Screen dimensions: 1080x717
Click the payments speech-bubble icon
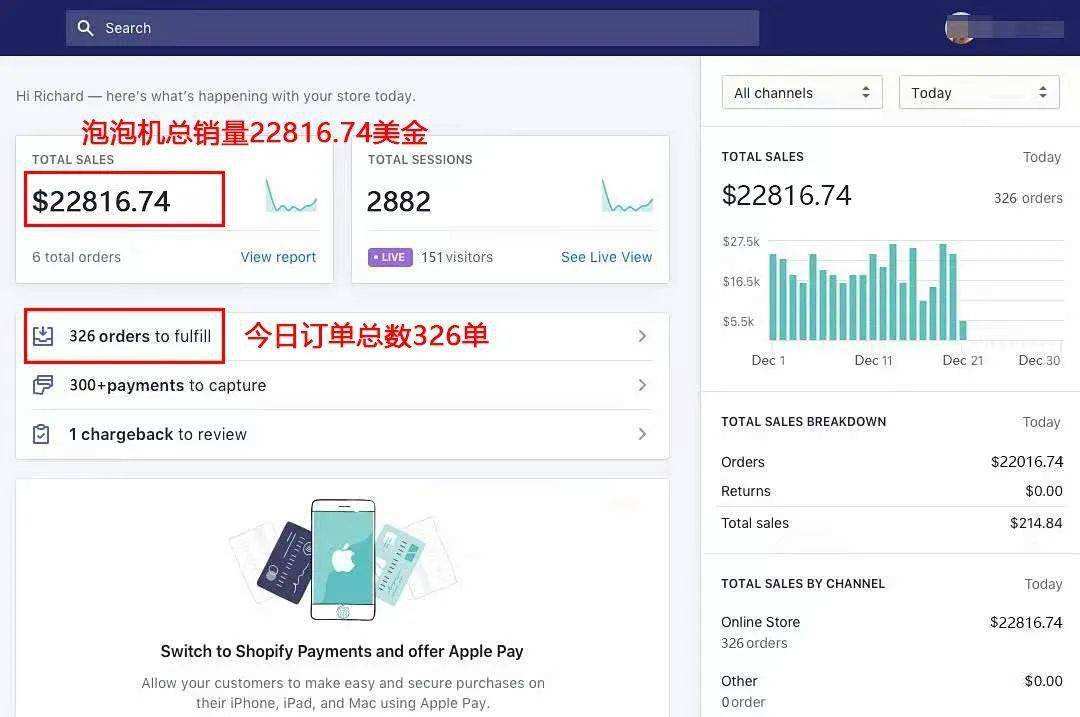[43, 385]
